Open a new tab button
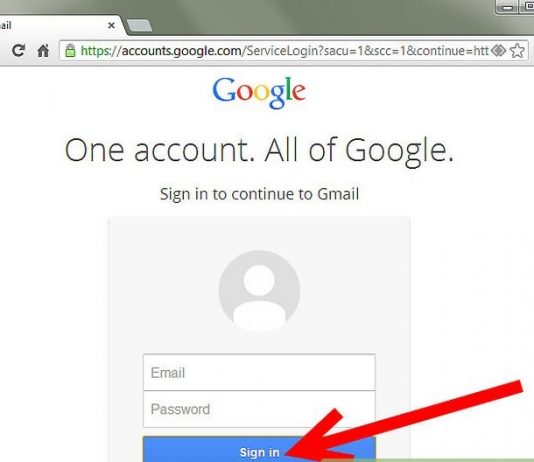This screenshot has height=462, width=534. pos(140,25)
